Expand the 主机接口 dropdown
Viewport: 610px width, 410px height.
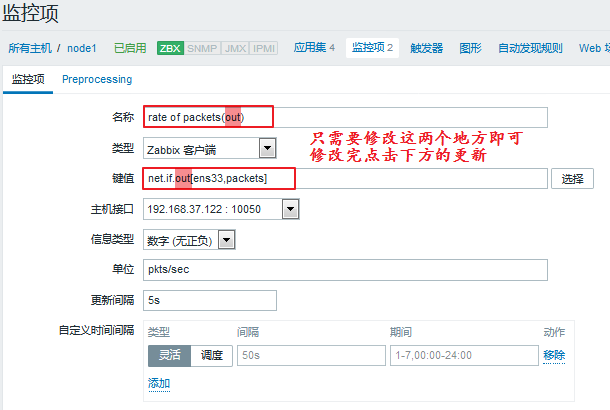coord(220,209)
